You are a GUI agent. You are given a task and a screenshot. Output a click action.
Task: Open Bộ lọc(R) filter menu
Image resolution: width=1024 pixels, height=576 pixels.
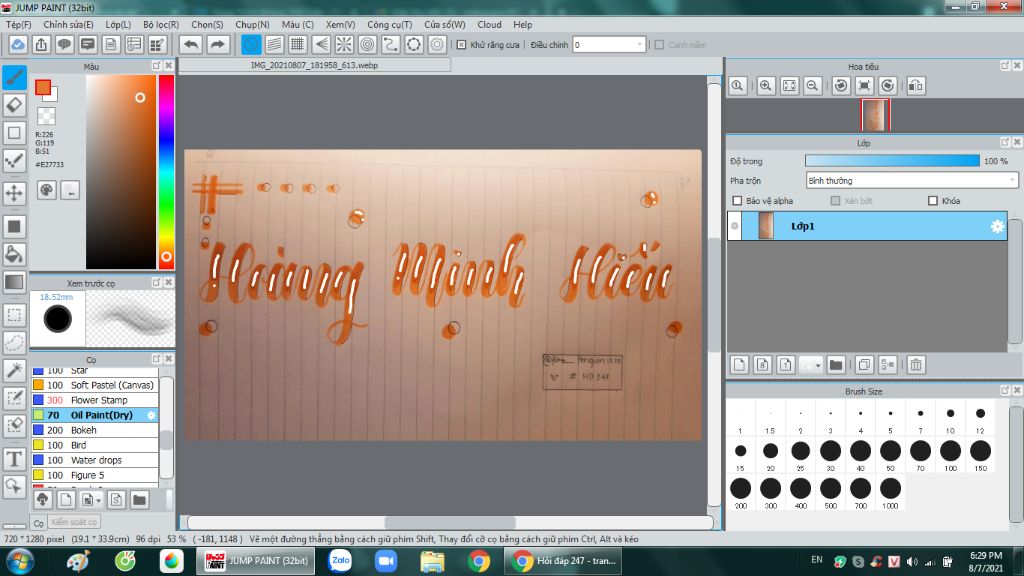(x=161, y=24)
